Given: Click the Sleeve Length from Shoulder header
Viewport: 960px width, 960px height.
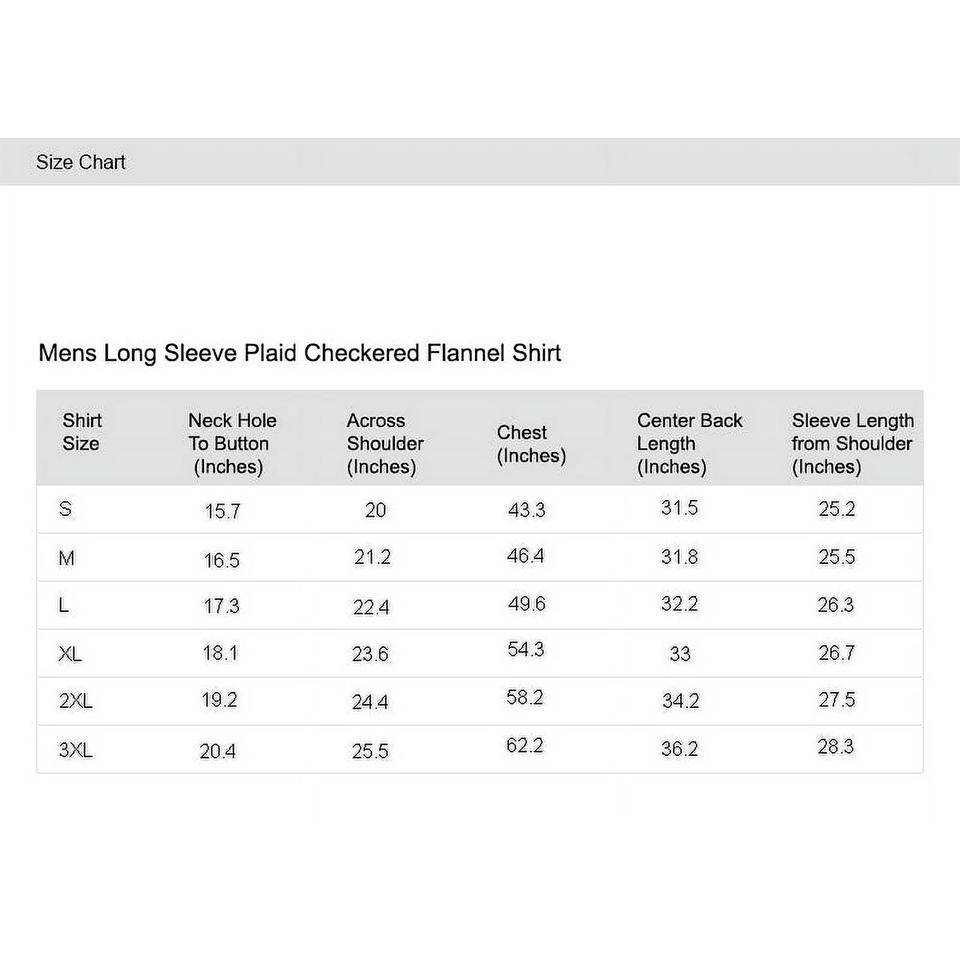Looking at the screenshot, I should point(852,443).
